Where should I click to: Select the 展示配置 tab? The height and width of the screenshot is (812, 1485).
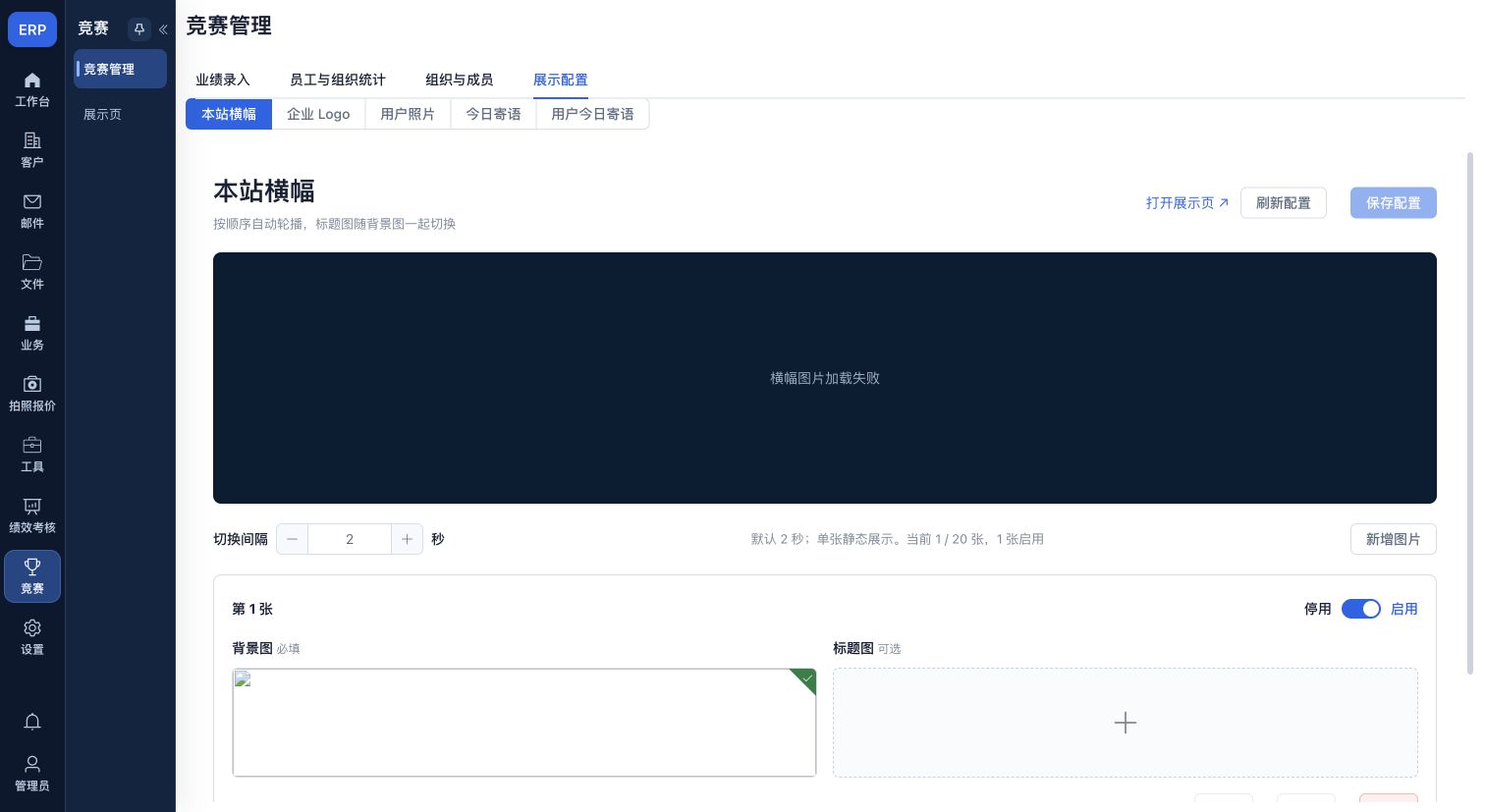pos(561,80)
